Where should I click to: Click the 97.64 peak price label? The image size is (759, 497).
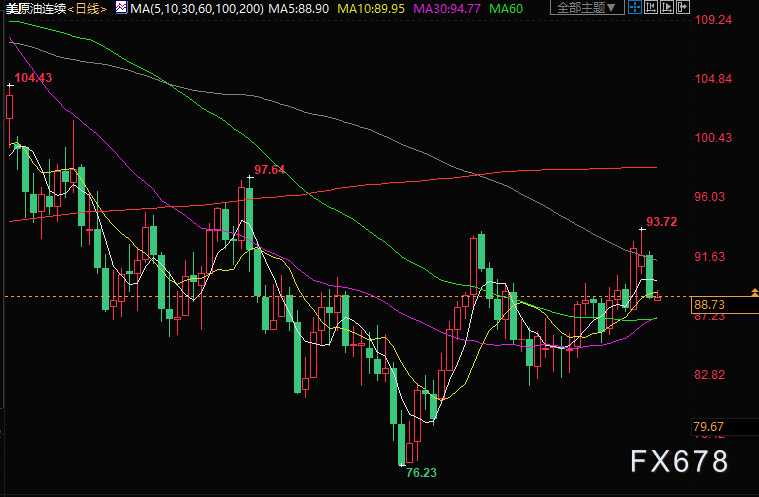pos(270,170)
